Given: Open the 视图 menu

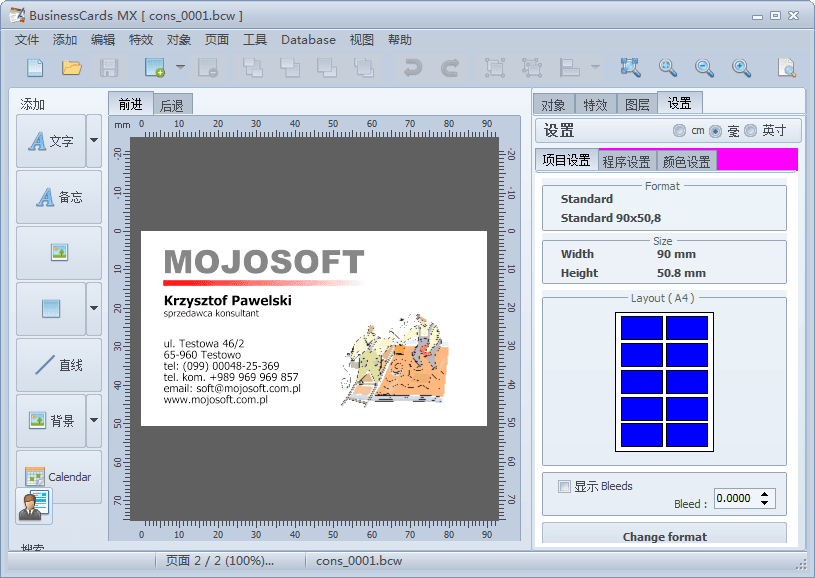Looking at the screenshot, I should click(x=362, y=40).
